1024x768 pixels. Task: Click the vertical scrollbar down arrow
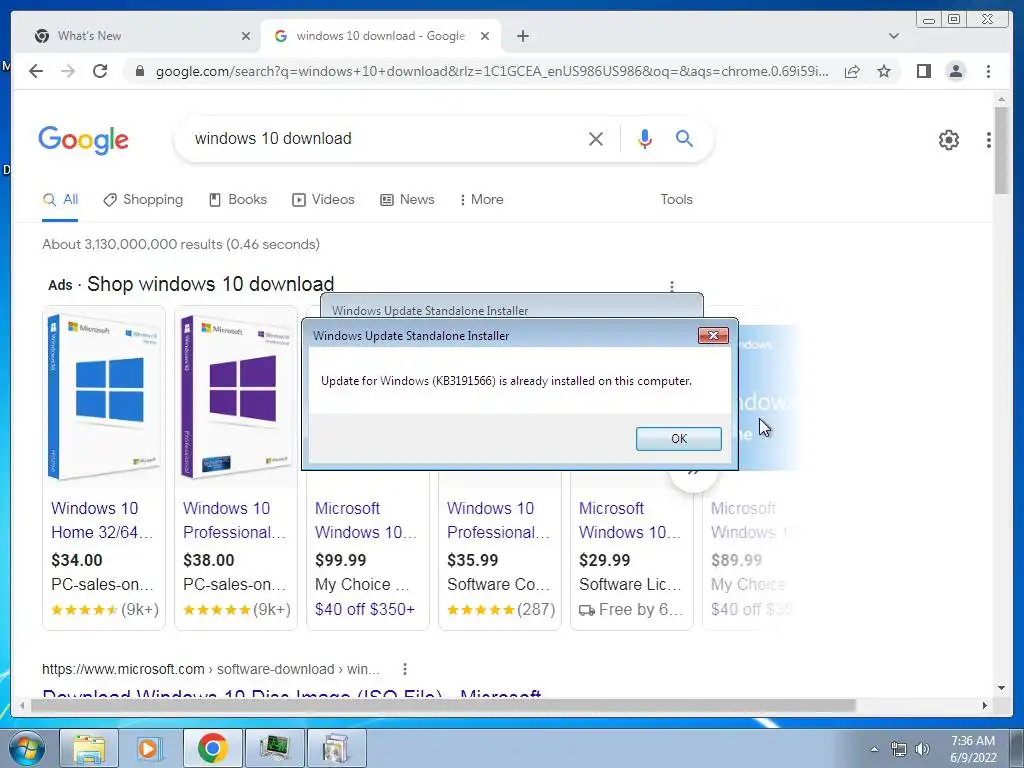point(1002,687)
